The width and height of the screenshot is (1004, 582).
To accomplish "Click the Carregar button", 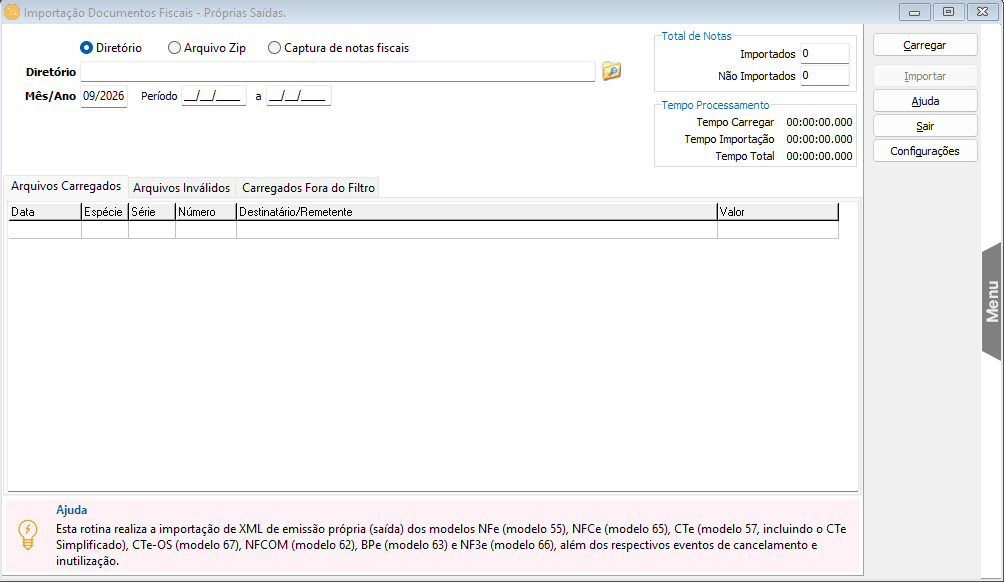I will [x=925, y=45].
